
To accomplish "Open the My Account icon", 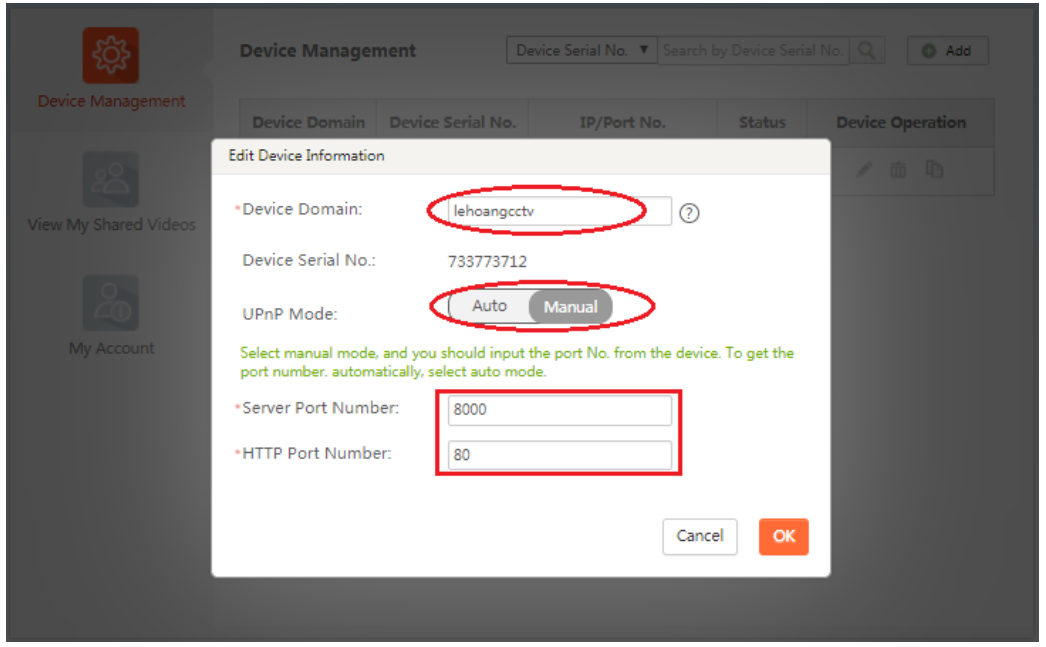I will (x=110, y=303).
